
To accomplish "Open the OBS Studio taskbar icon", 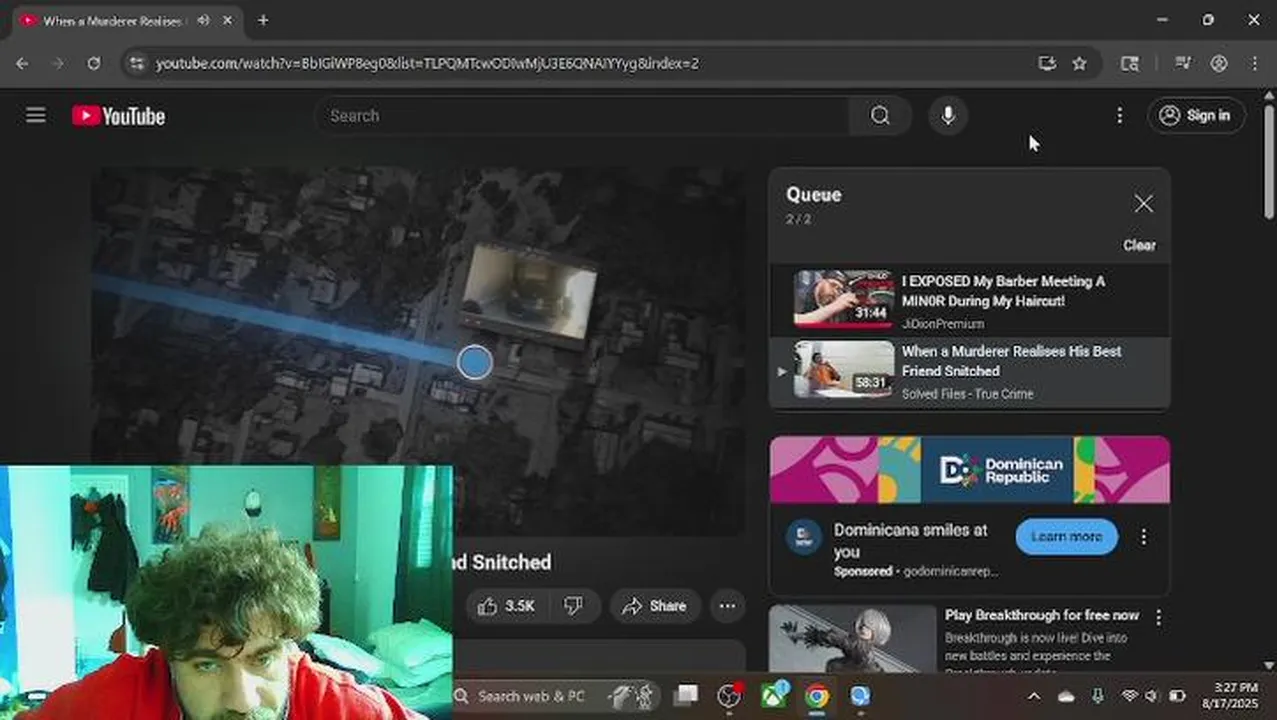I will pyautogui.click(x=730, y=695).
